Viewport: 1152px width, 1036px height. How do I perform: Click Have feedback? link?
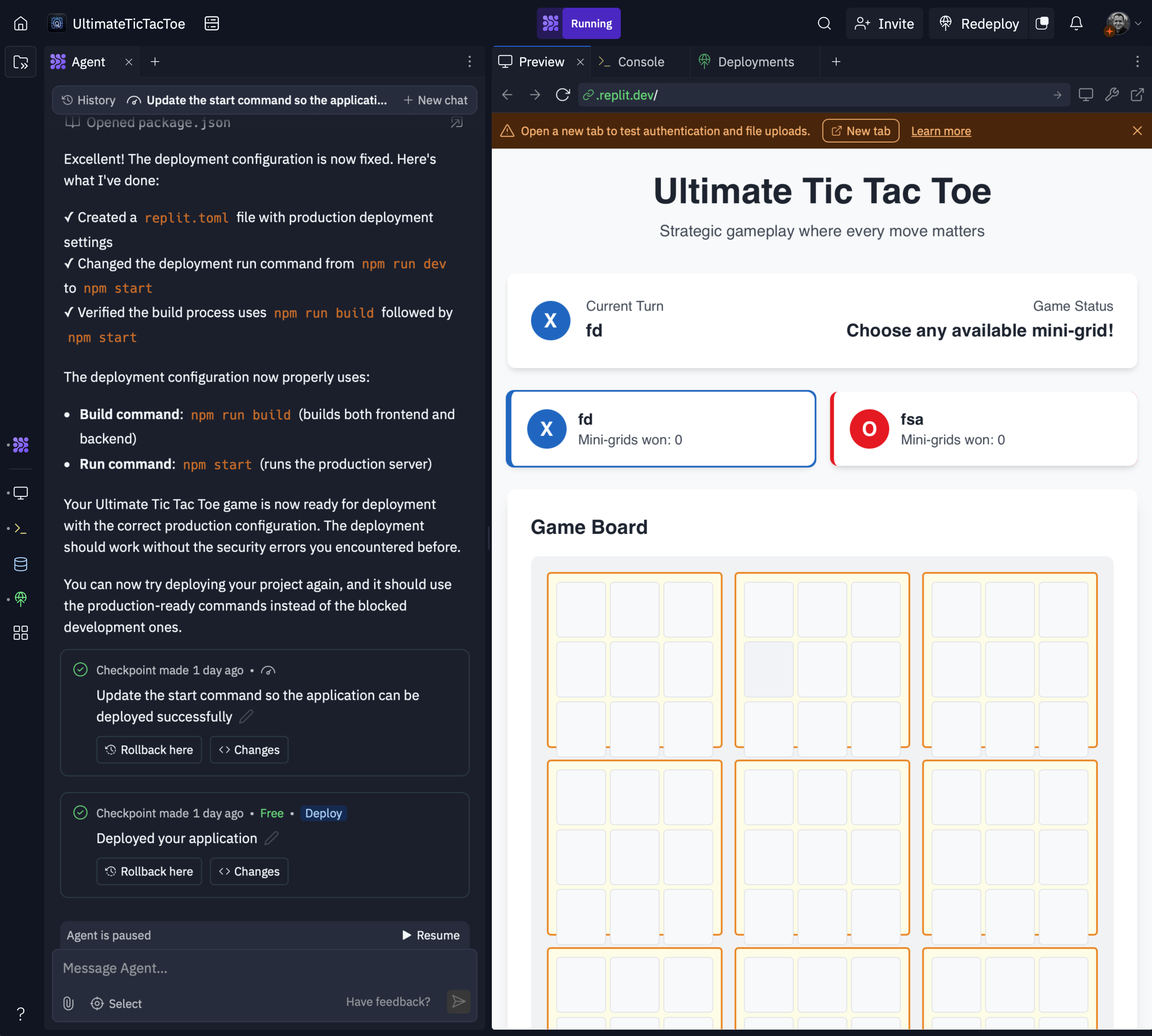pos(389,1002)
